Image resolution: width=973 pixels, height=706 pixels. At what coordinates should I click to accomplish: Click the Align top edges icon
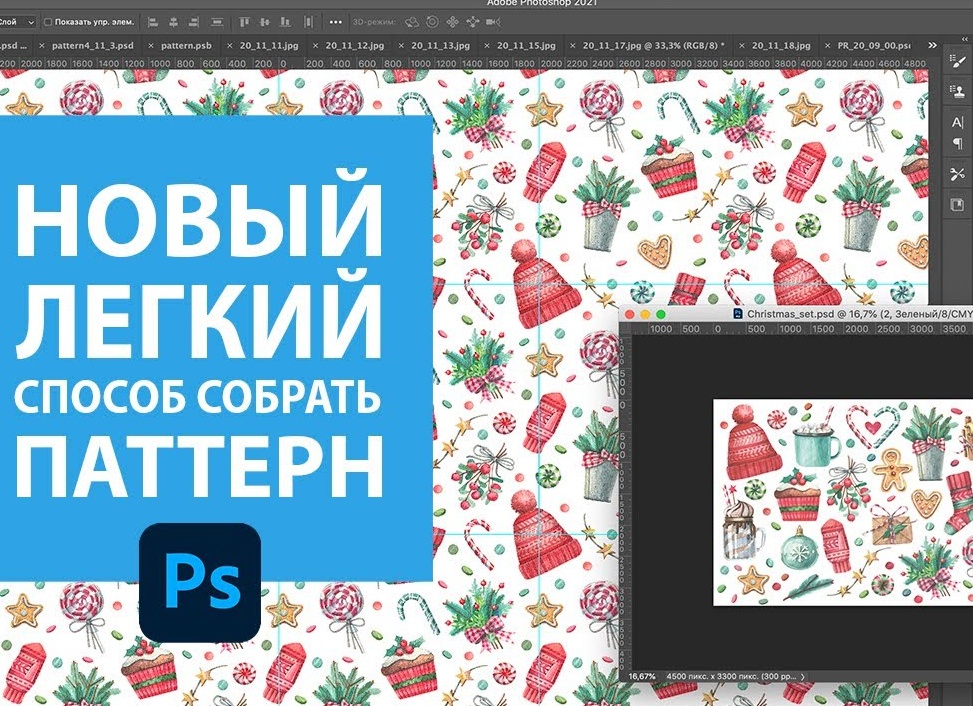(x=244, y=22)
